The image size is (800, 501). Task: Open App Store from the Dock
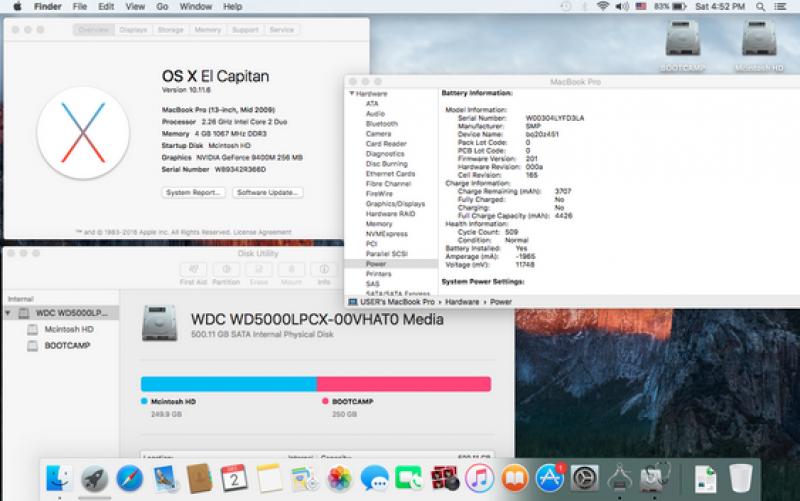(549, 479)
